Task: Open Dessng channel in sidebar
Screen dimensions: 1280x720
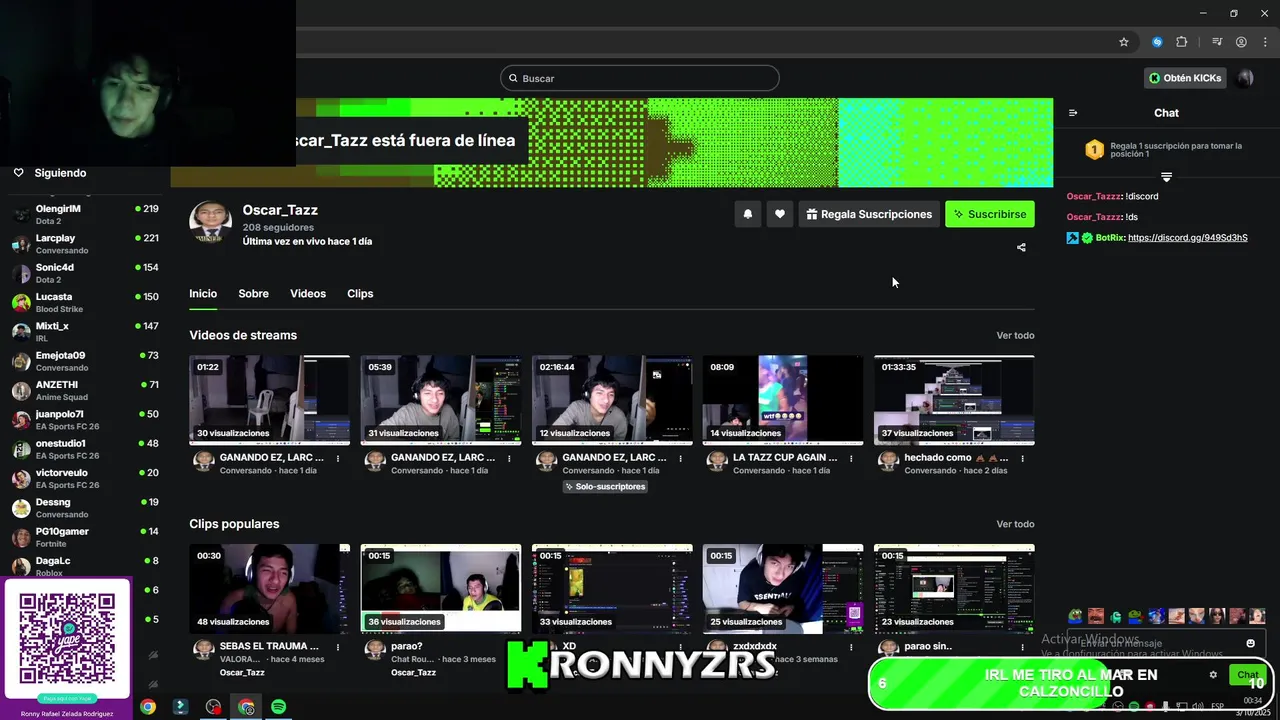Action: 85,508
